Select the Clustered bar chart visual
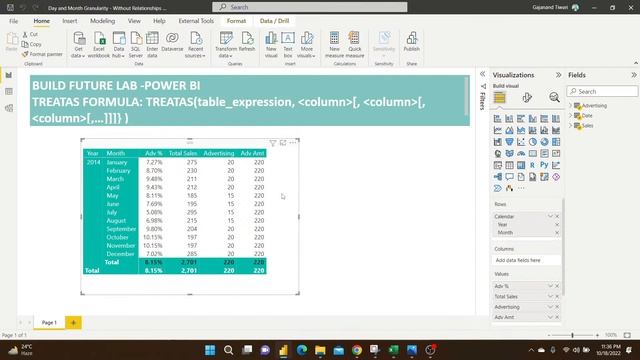The image size is (640, 360). pos(521,119)
